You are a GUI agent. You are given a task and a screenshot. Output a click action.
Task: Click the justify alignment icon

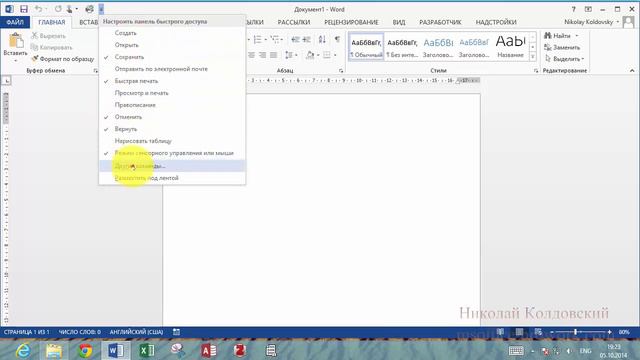pos(273,55)
